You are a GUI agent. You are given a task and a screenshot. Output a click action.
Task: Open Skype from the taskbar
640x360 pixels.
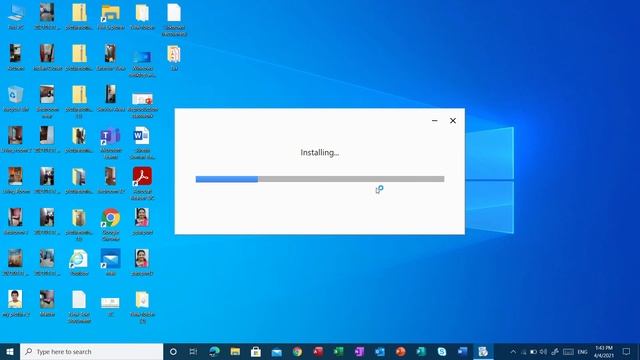442,351
